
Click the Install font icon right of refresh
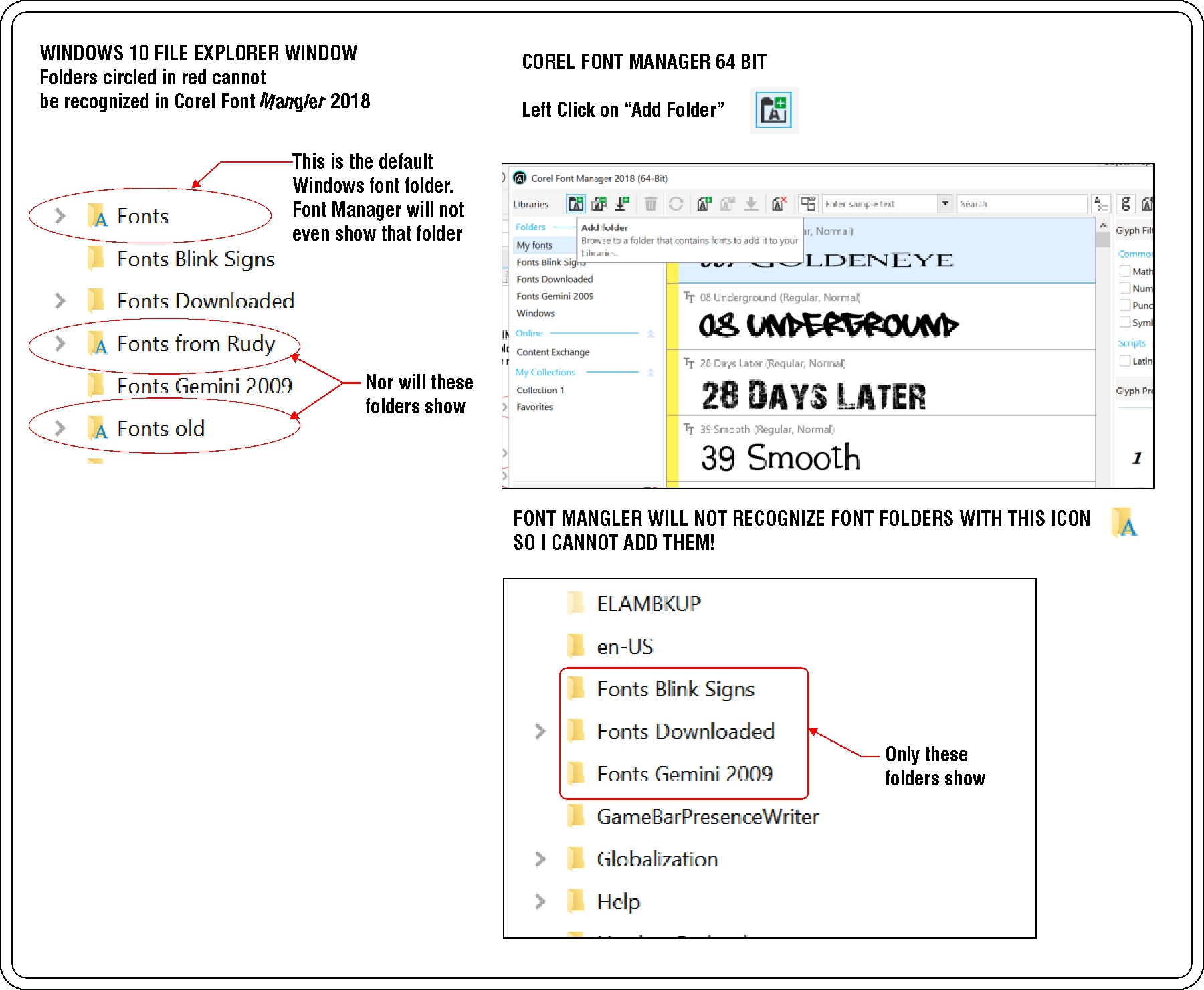click(x=704, y=203)
